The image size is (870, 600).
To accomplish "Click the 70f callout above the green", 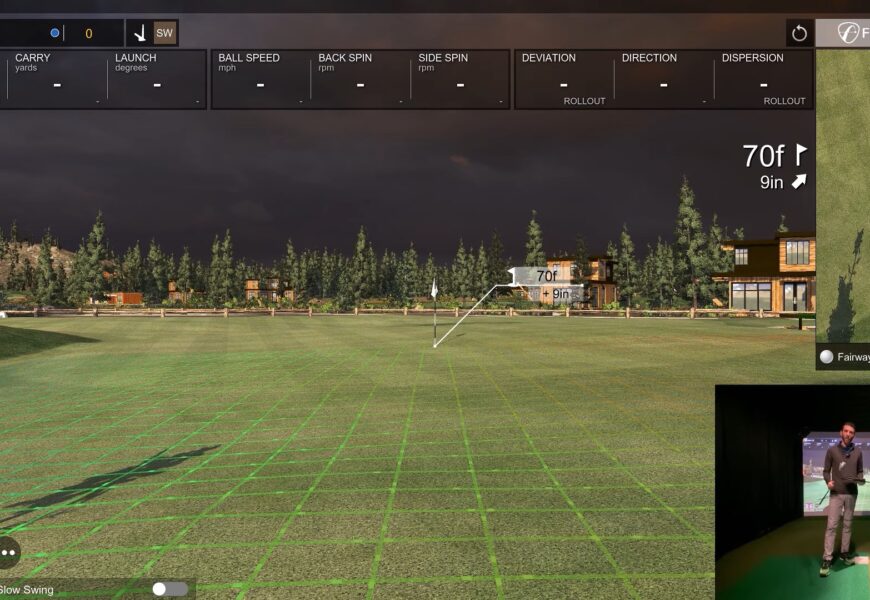I will [546, 276].
